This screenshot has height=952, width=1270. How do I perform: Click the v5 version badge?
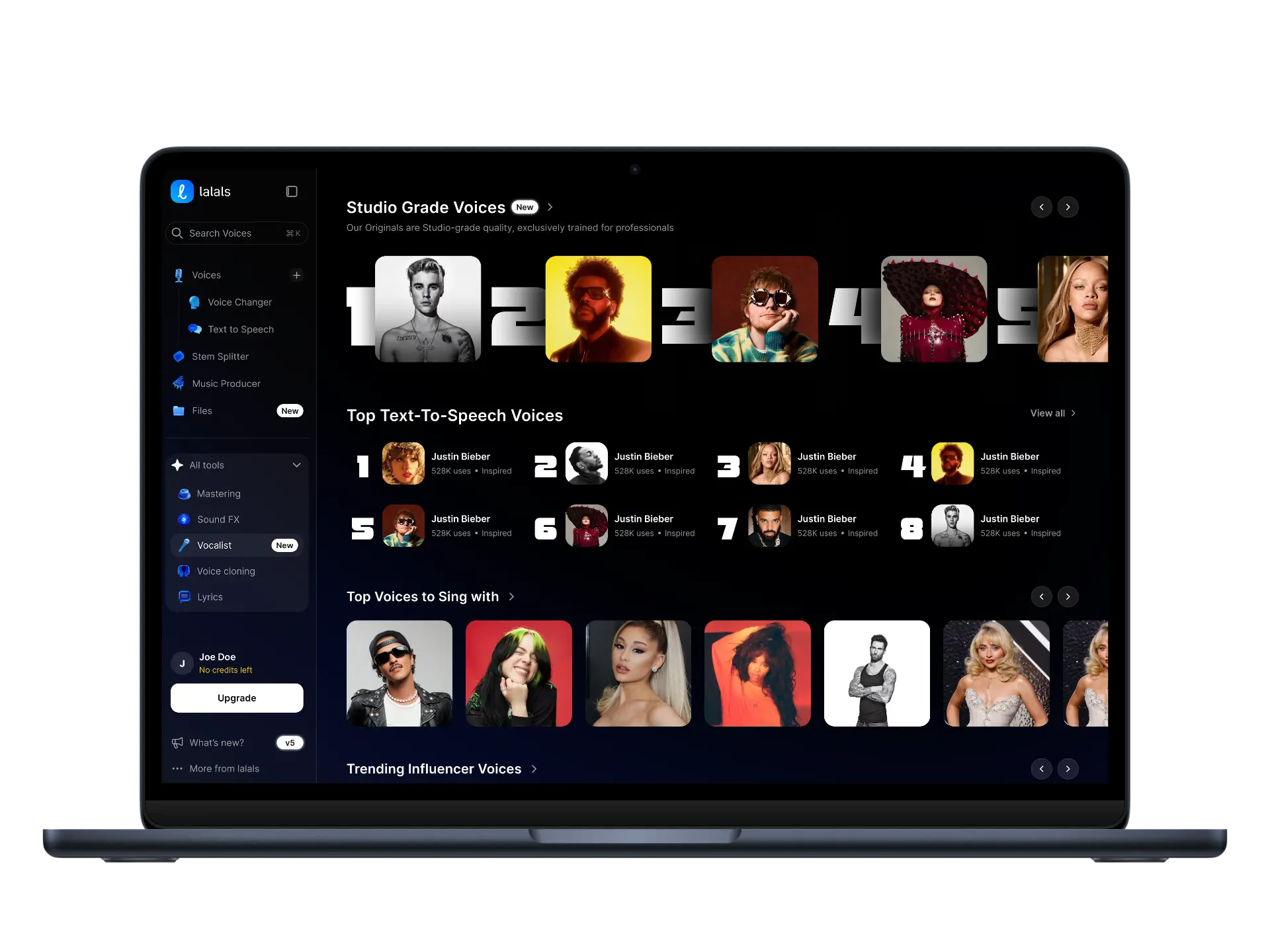coord(290,743)
